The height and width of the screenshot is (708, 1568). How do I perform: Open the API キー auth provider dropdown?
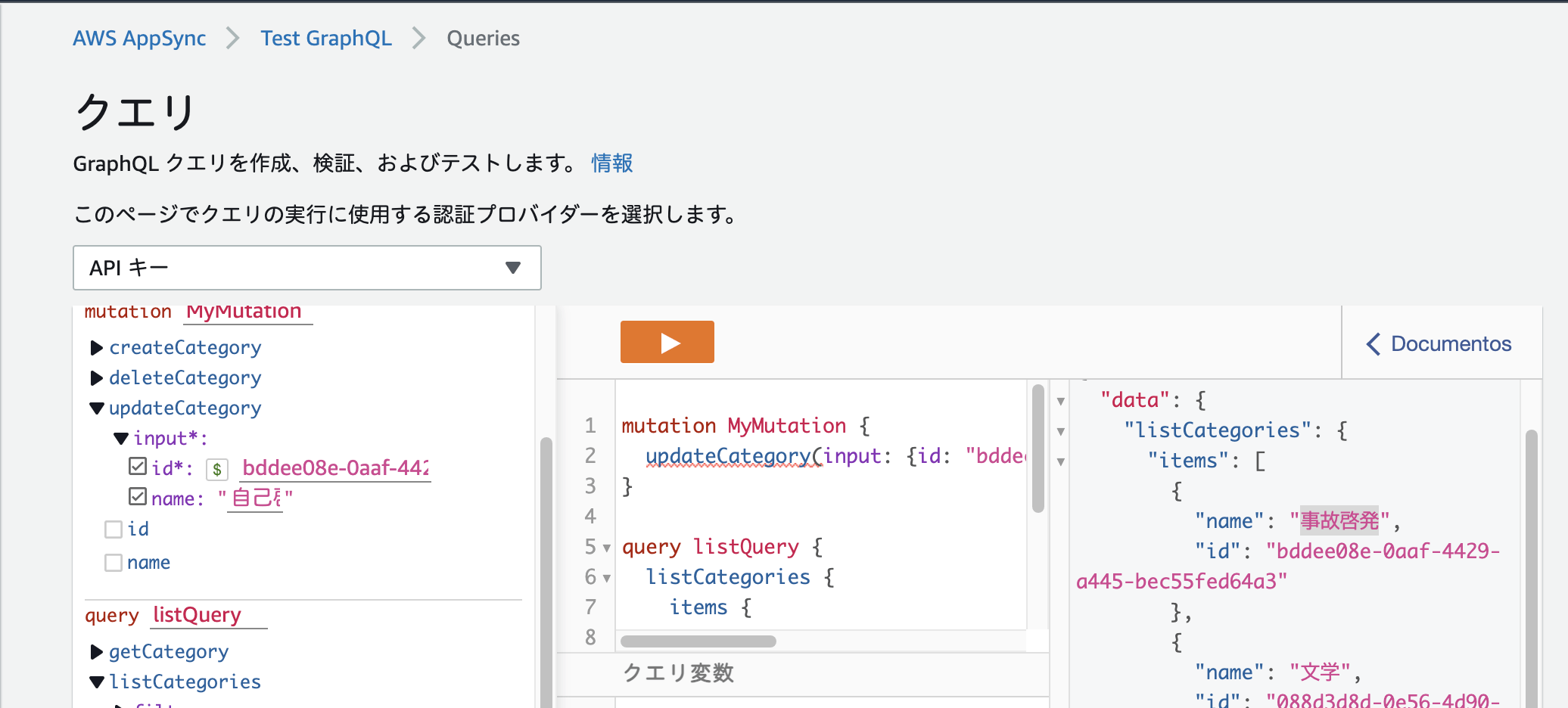[x=307, y=268]
